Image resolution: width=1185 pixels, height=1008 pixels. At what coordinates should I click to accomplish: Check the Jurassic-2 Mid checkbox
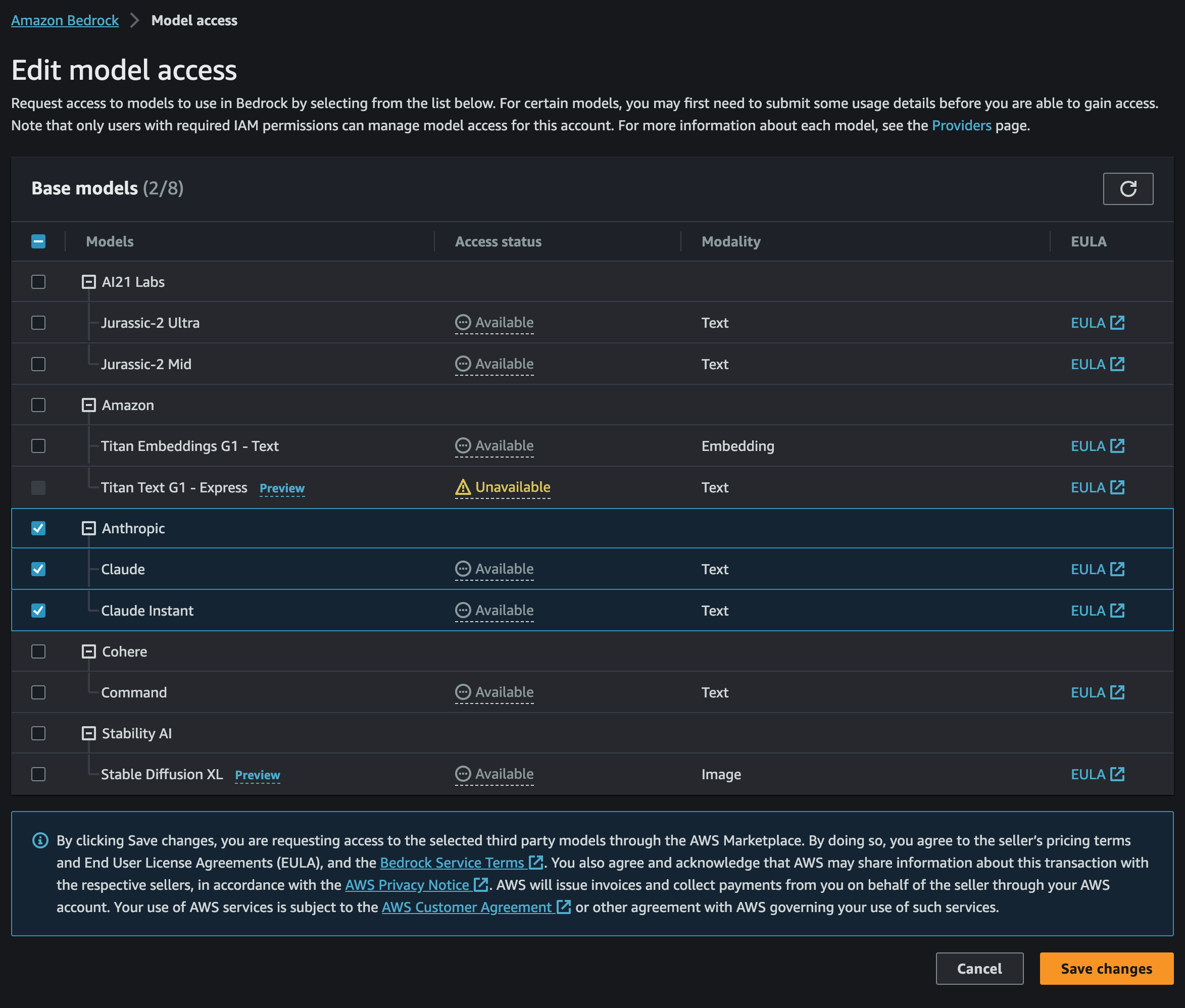pyautogui.click(x=38, y=364)
